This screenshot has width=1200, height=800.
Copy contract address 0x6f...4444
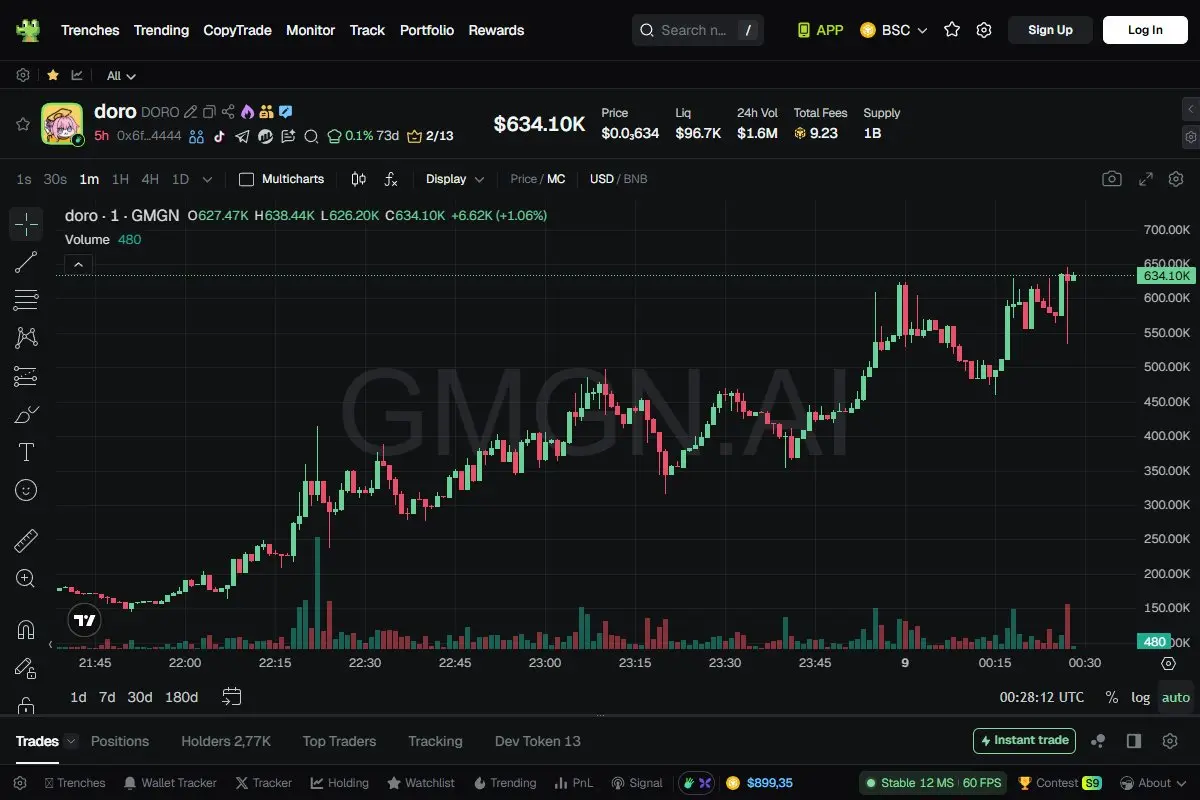pos(150,136)
